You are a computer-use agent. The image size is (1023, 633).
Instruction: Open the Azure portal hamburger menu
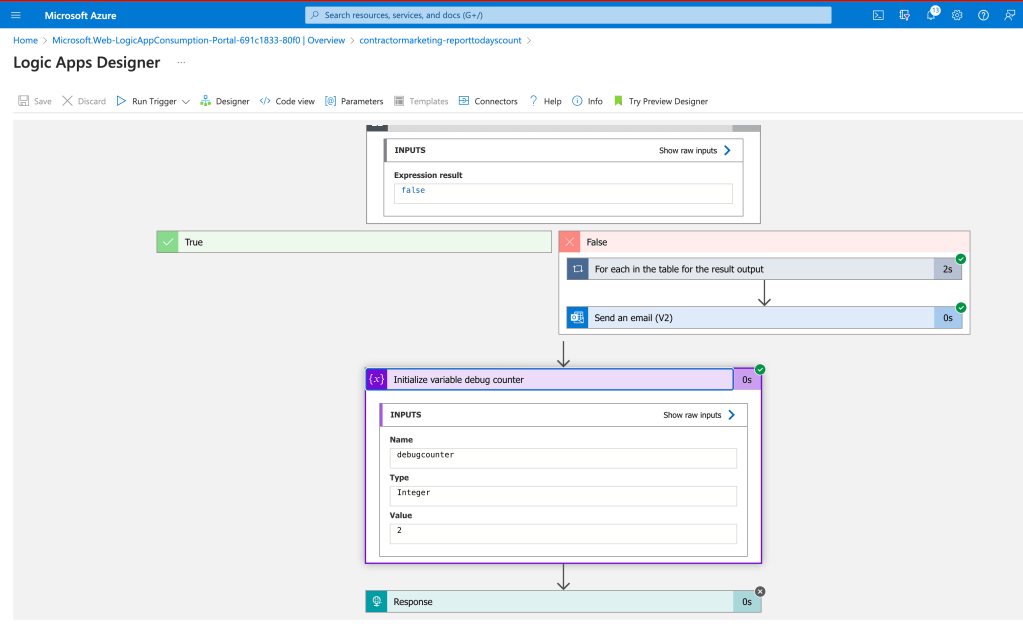[16, 15]
